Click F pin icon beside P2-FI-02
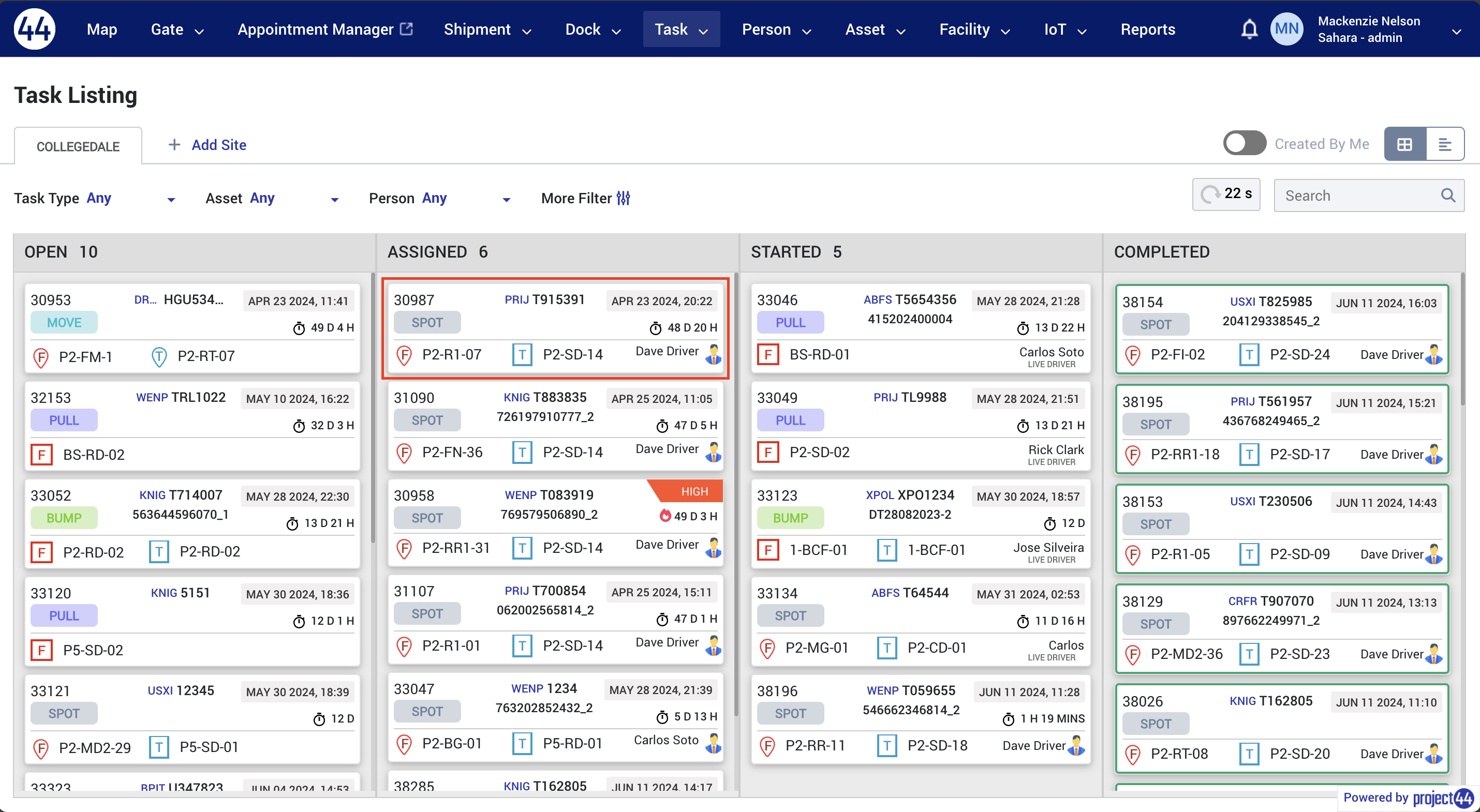This screenshot has height=812, width=1480. click(x=1132, y=355)
